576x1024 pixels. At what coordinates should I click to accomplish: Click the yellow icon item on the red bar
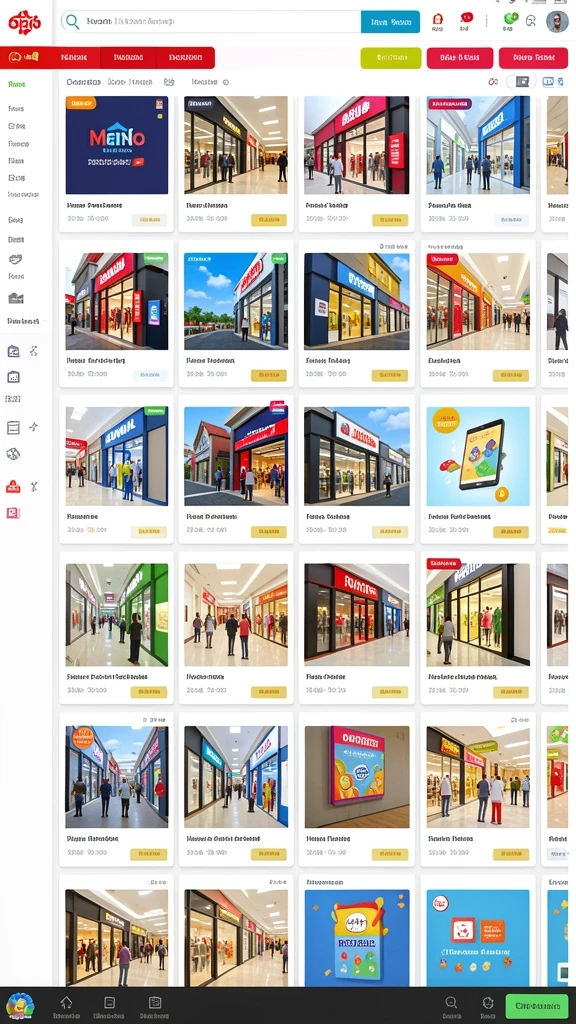point(24,57)
